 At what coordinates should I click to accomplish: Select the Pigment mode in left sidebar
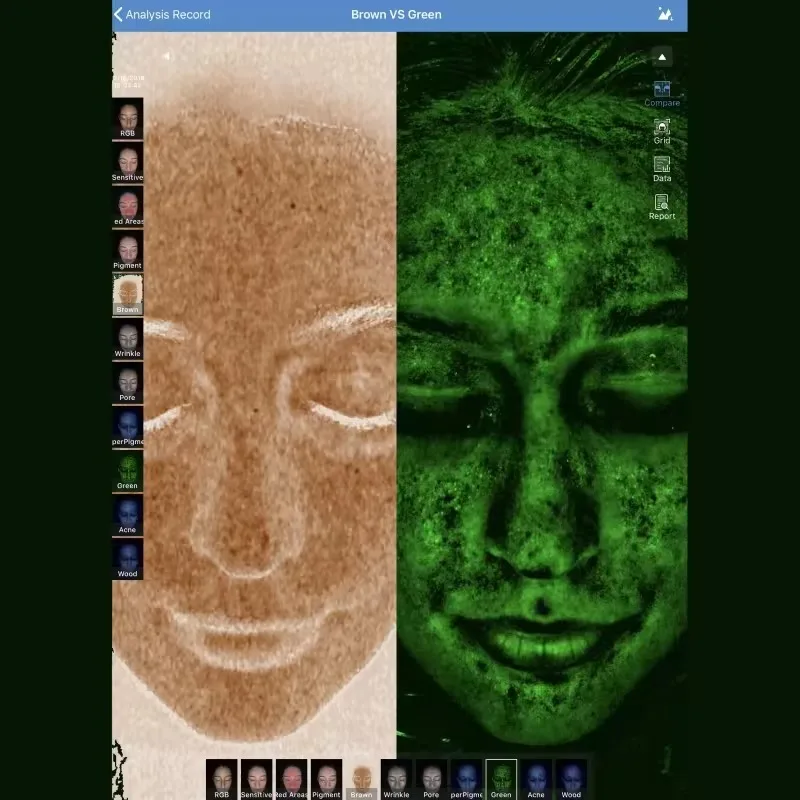[x=127, y=250]
